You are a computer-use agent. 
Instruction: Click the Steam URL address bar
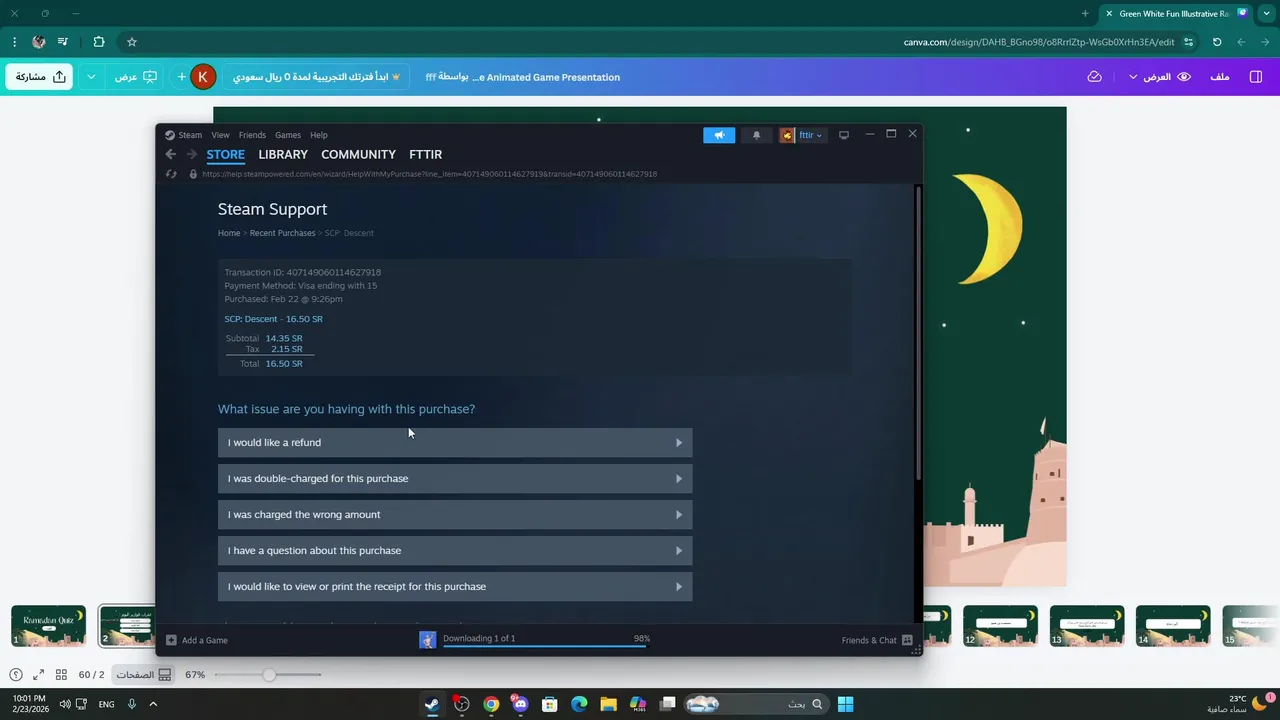coord(430,174)
